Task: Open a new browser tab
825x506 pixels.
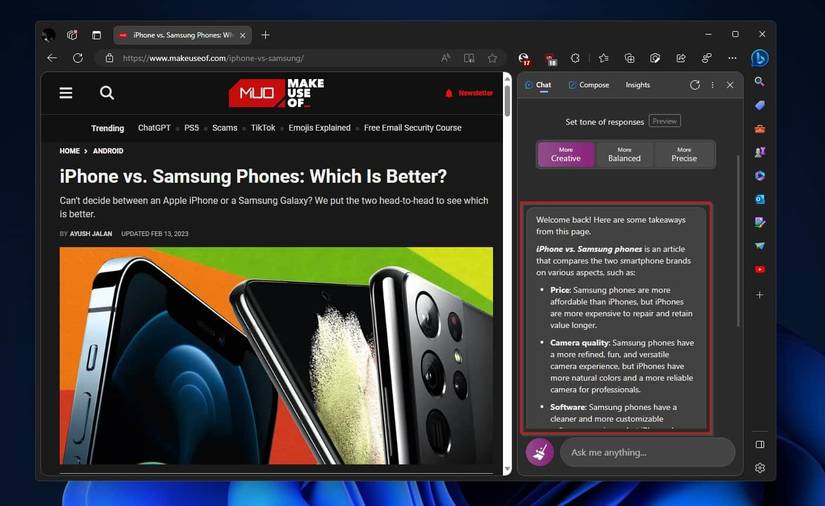Action: (x=265, y=35)
